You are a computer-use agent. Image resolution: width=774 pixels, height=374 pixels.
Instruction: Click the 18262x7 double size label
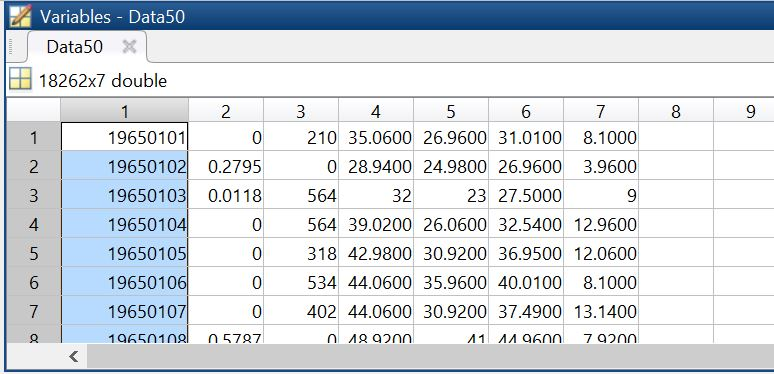[103, 80]
